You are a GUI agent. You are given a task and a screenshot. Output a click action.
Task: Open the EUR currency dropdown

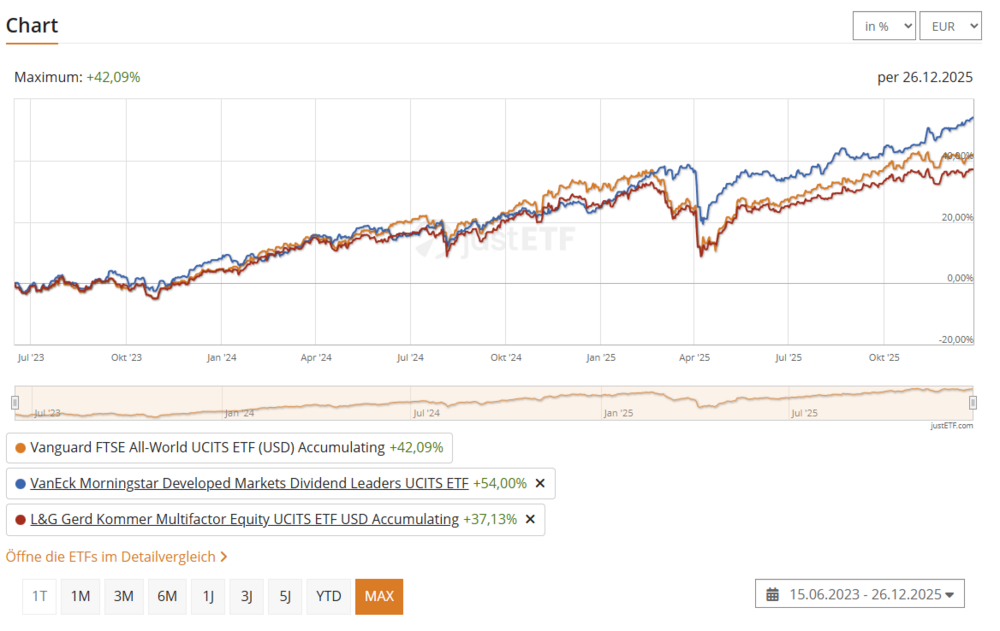[950, 26]
